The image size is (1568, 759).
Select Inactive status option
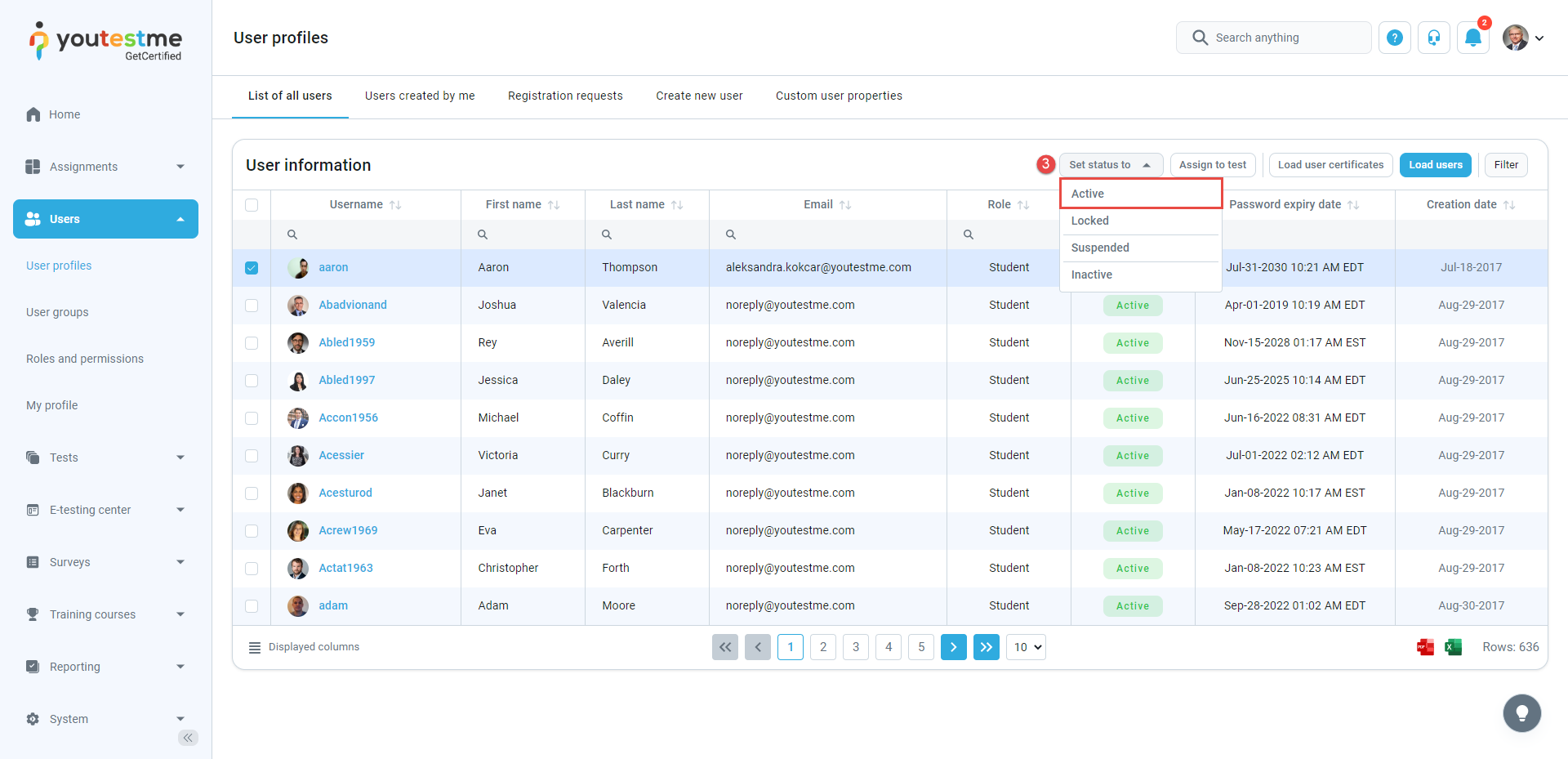(1140, 275)
